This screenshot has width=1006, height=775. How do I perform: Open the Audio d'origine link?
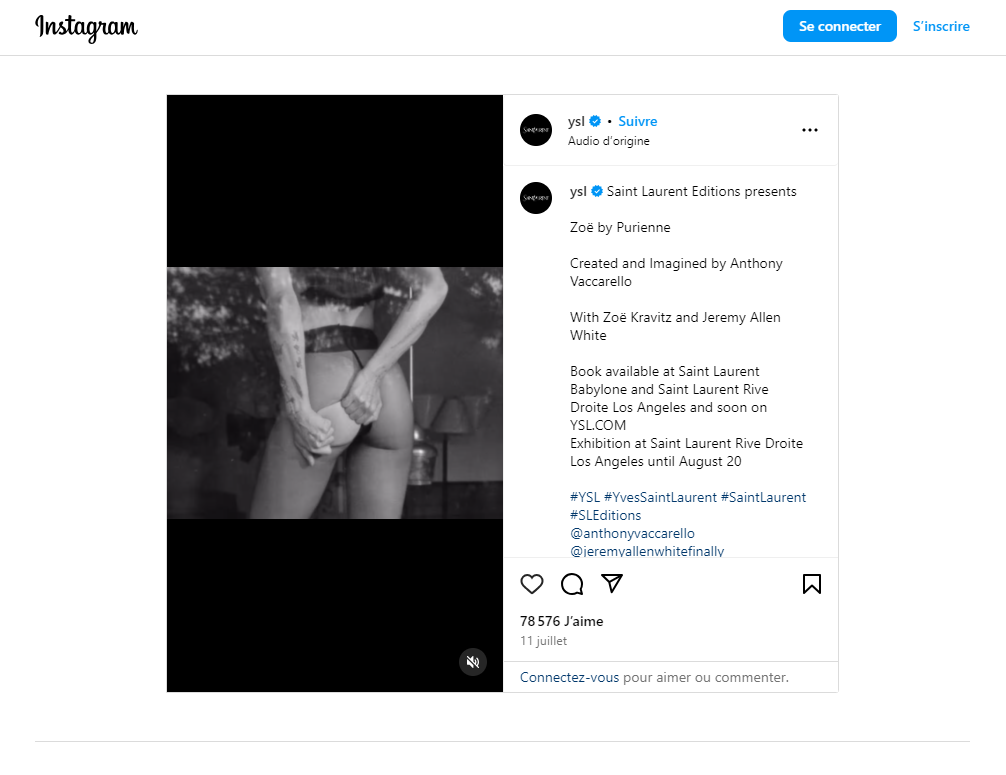tap(608, 141)
